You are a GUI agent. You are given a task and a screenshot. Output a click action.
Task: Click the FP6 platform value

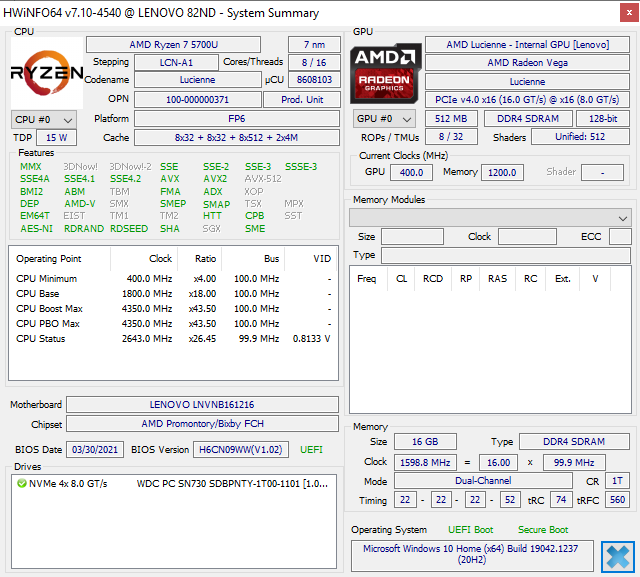click(237, 119)
